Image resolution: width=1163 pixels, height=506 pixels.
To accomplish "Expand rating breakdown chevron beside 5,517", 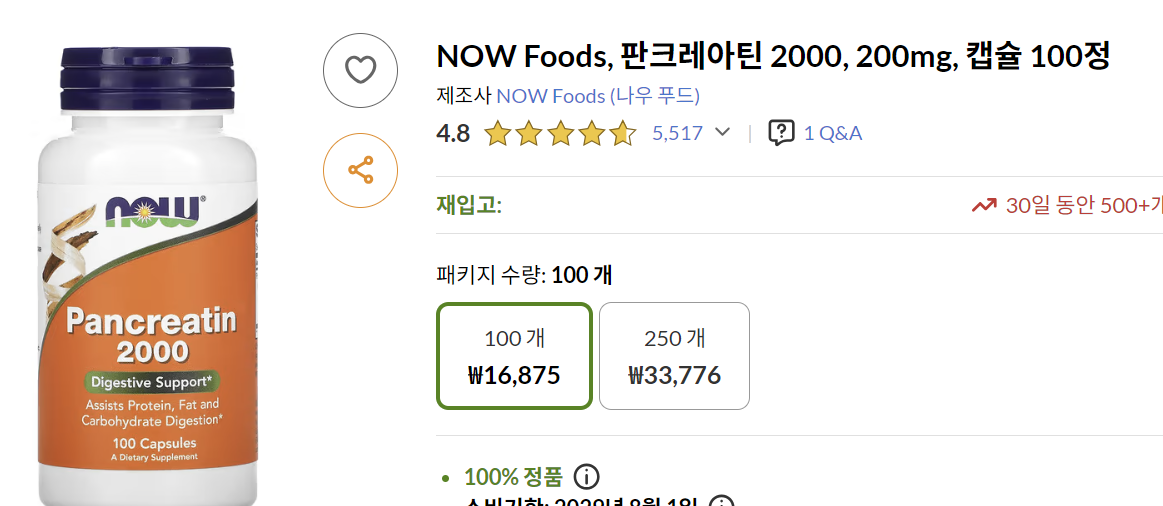I will [x=723, y=133].
